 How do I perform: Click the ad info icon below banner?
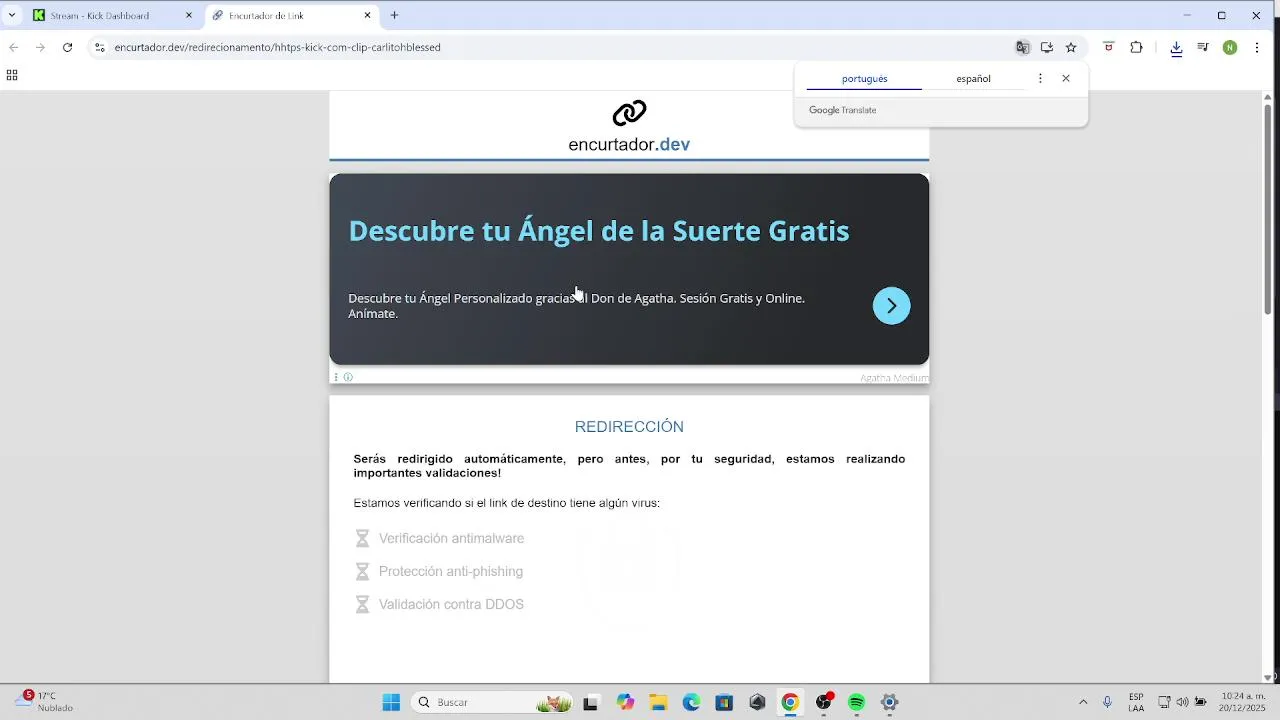point(348,377)
